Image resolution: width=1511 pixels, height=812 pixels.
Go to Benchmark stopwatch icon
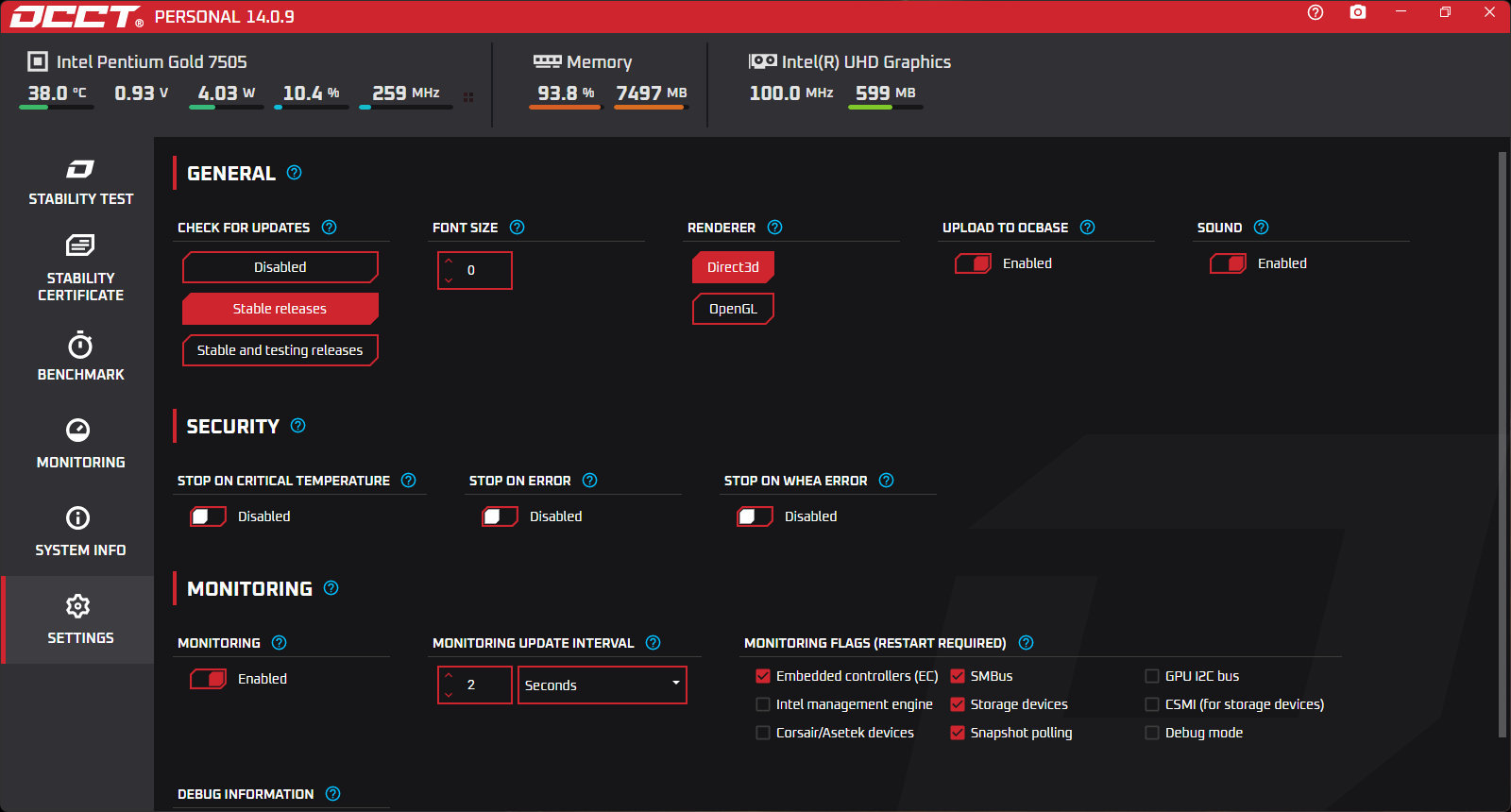click(80, 345)
